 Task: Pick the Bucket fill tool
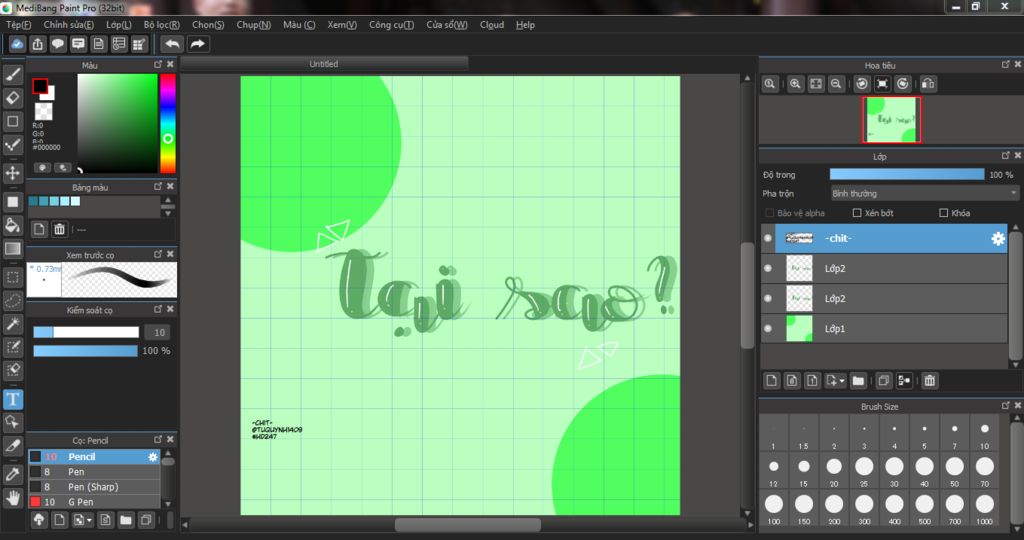(x=12, y=225)
